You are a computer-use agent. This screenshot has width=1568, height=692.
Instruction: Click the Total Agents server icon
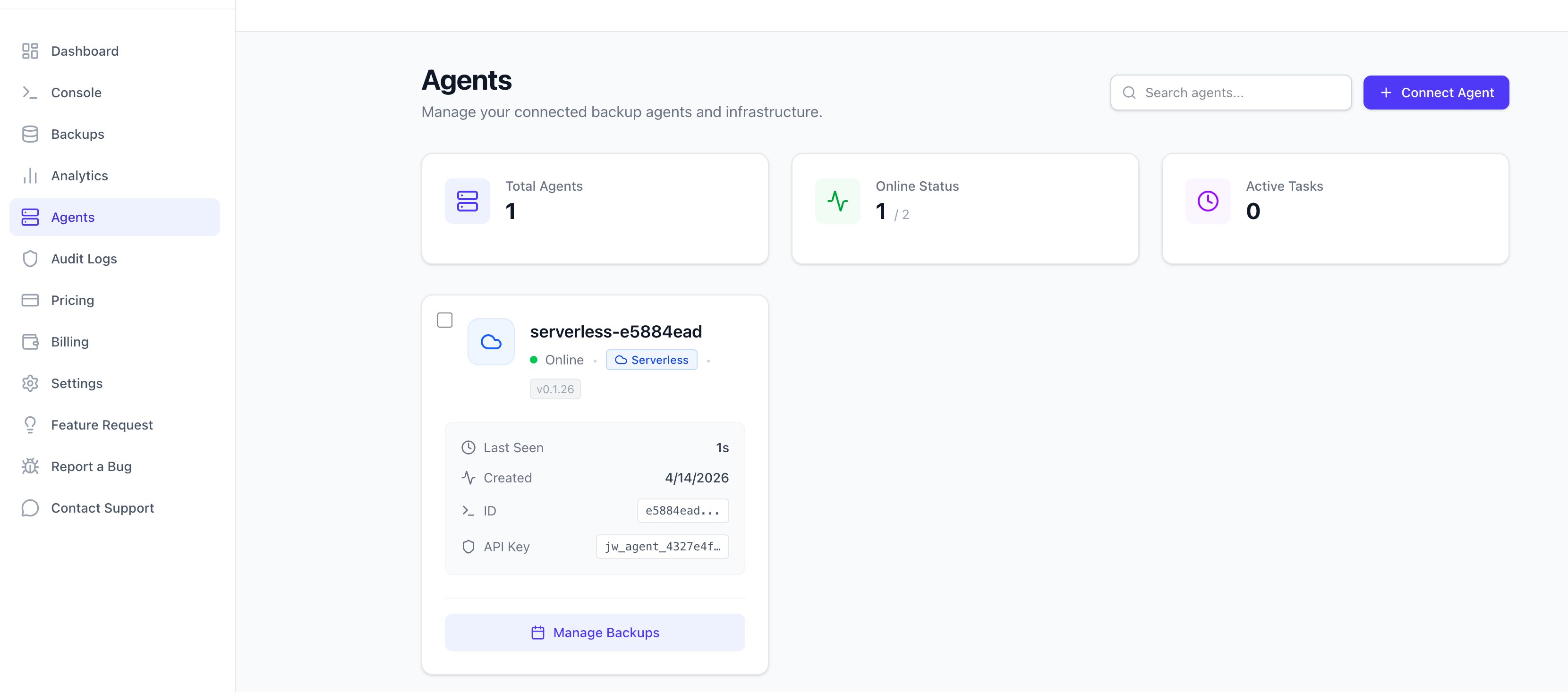point(468,201)
